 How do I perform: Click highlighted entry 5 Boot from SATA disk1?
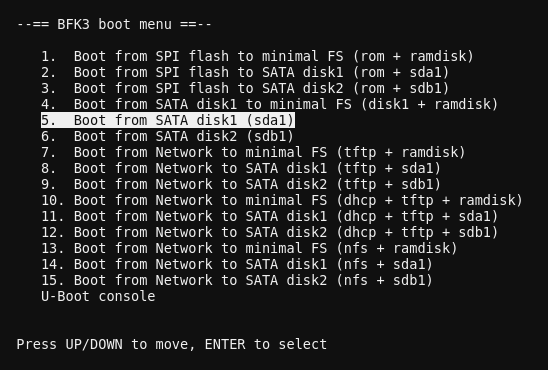click(168, 120)
